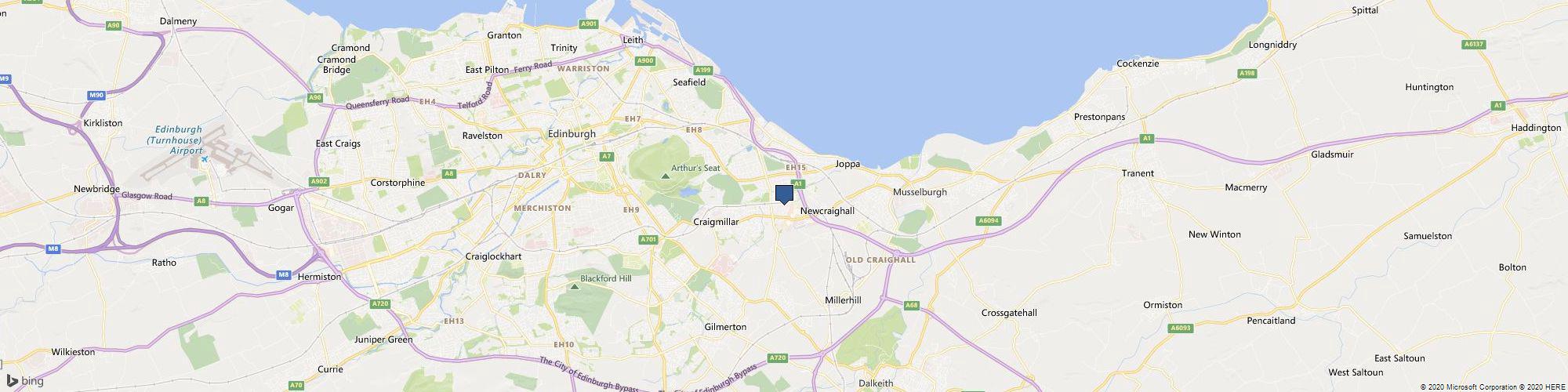1568x392 pixels.
Task: Click the A6094 road shield
Action: pyautogui.click(x=989, y=221)
